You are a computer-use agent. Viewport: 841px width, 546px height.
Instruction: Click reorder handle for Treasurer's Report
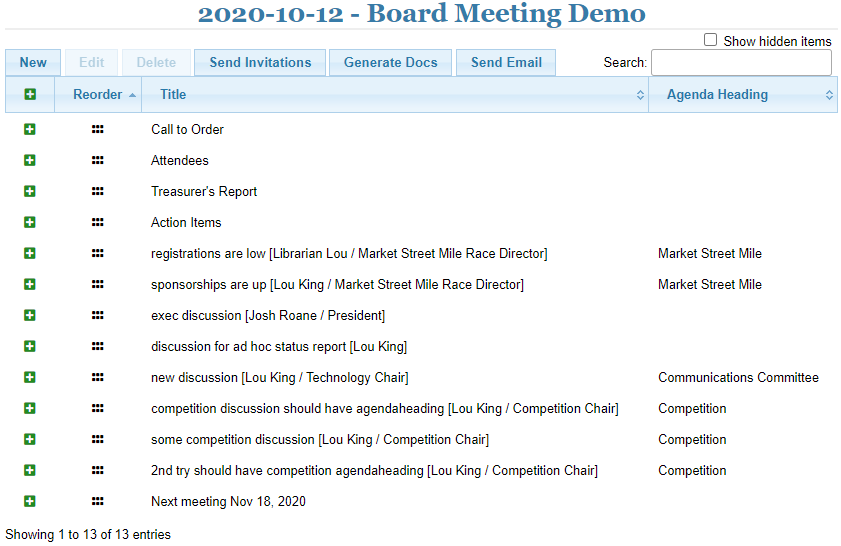(x=98, y=191)
